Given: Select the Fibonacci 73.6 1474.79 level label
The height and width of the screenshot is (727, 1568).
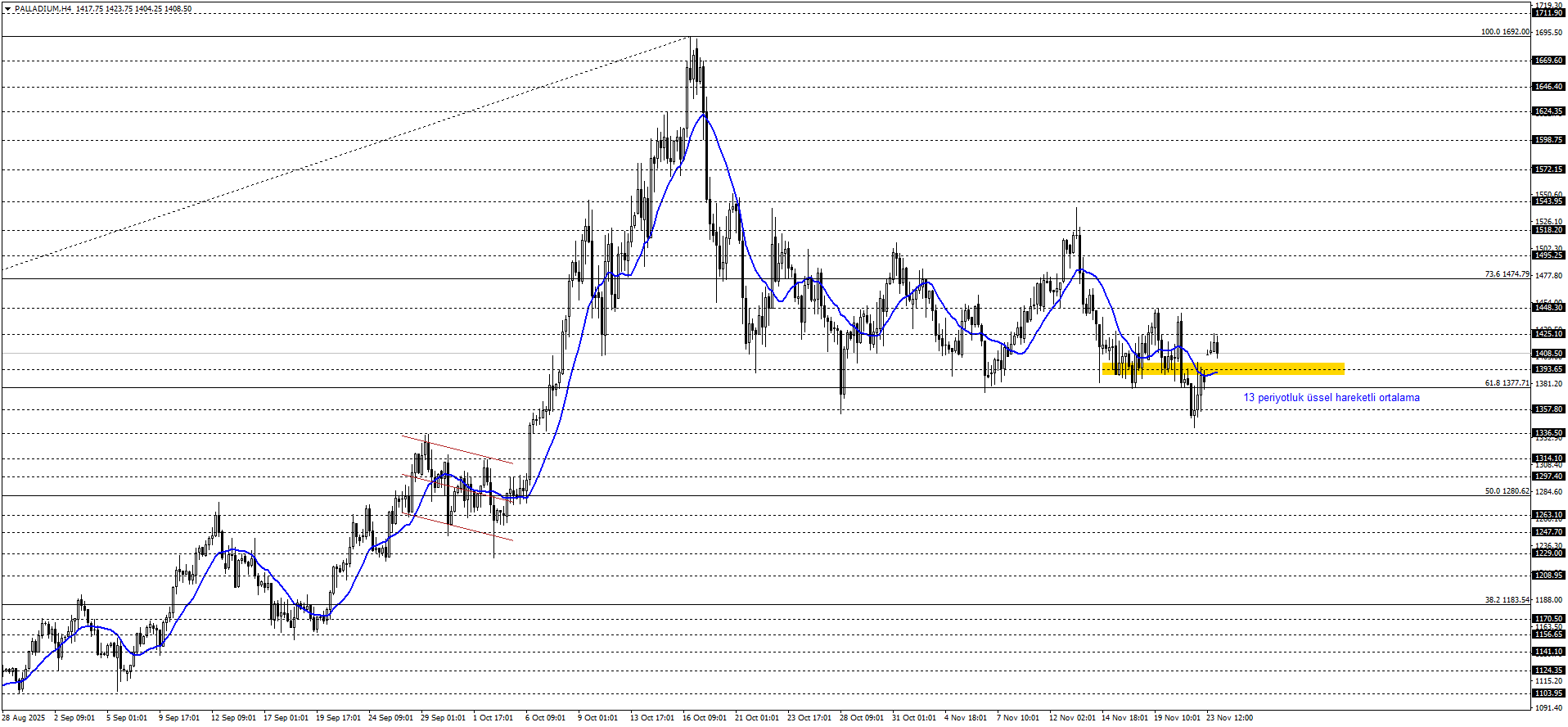Looking at the screenshot, I should click(1507, 274).
